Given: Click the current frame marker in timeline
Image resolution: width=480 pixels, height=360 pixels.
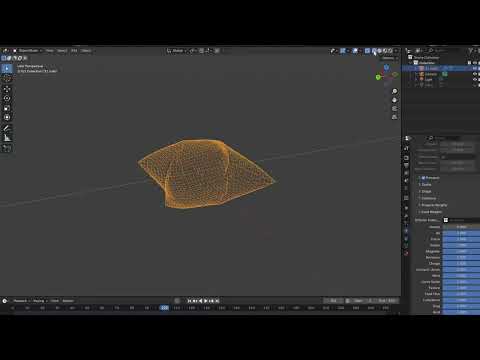Looking at the screenshot, I should click(164, 308).
